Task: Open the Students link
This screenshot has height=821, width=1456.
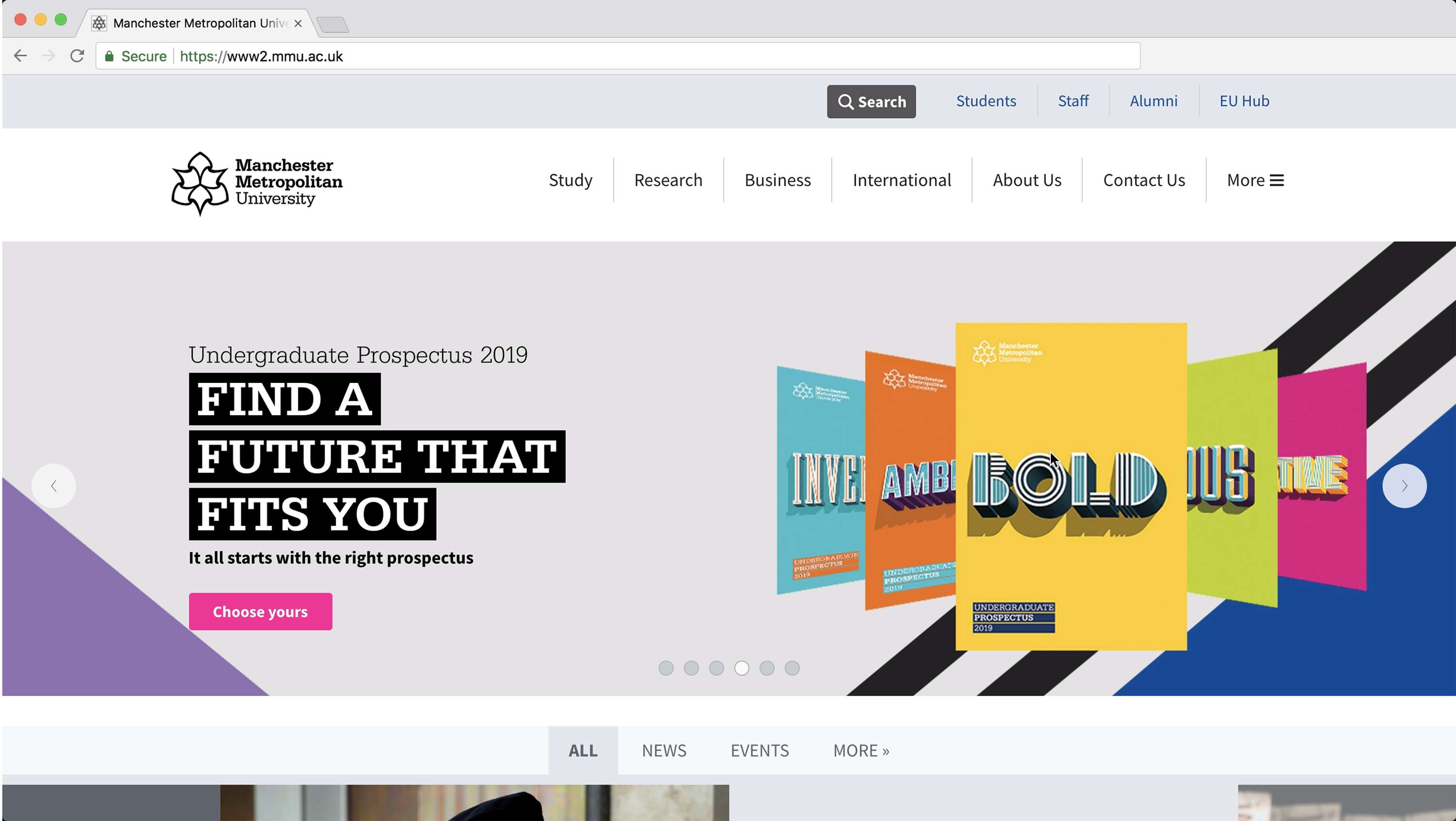Action: point(986,101)
